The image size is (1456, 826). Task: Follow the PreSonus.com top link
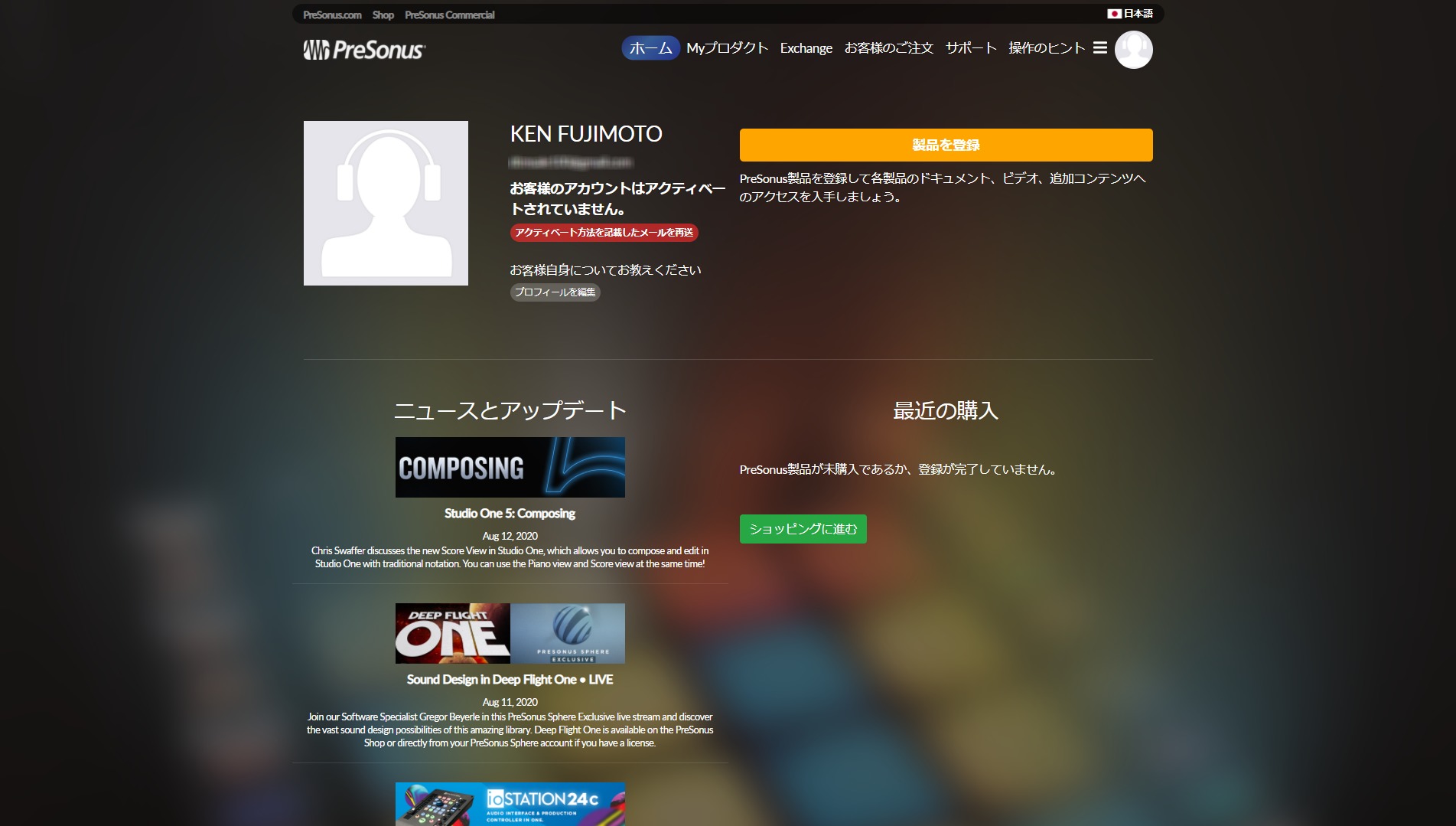[x=332, y=15]
